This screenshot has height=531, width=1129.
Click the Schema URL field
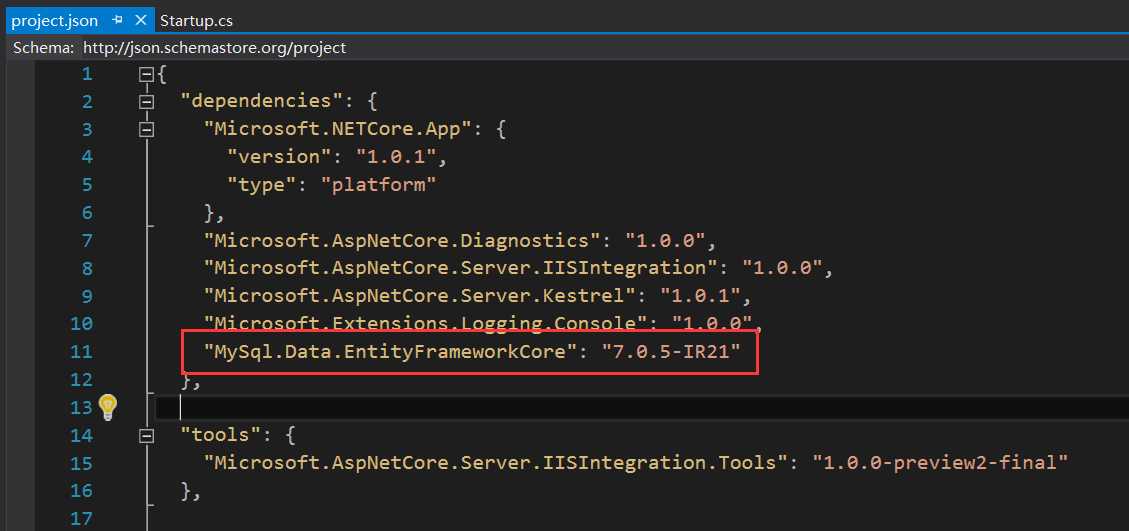point(214,47)
